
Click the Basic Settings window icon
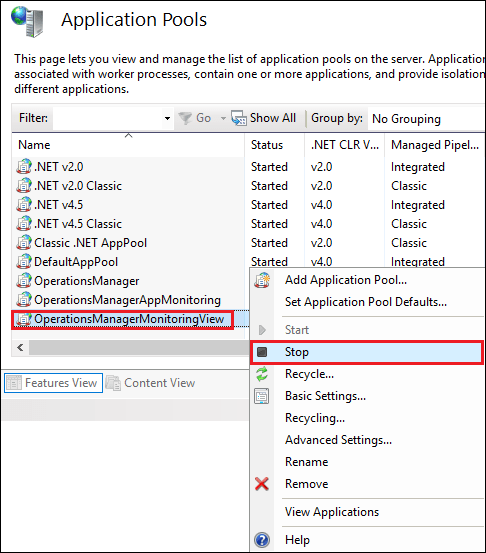262,396
